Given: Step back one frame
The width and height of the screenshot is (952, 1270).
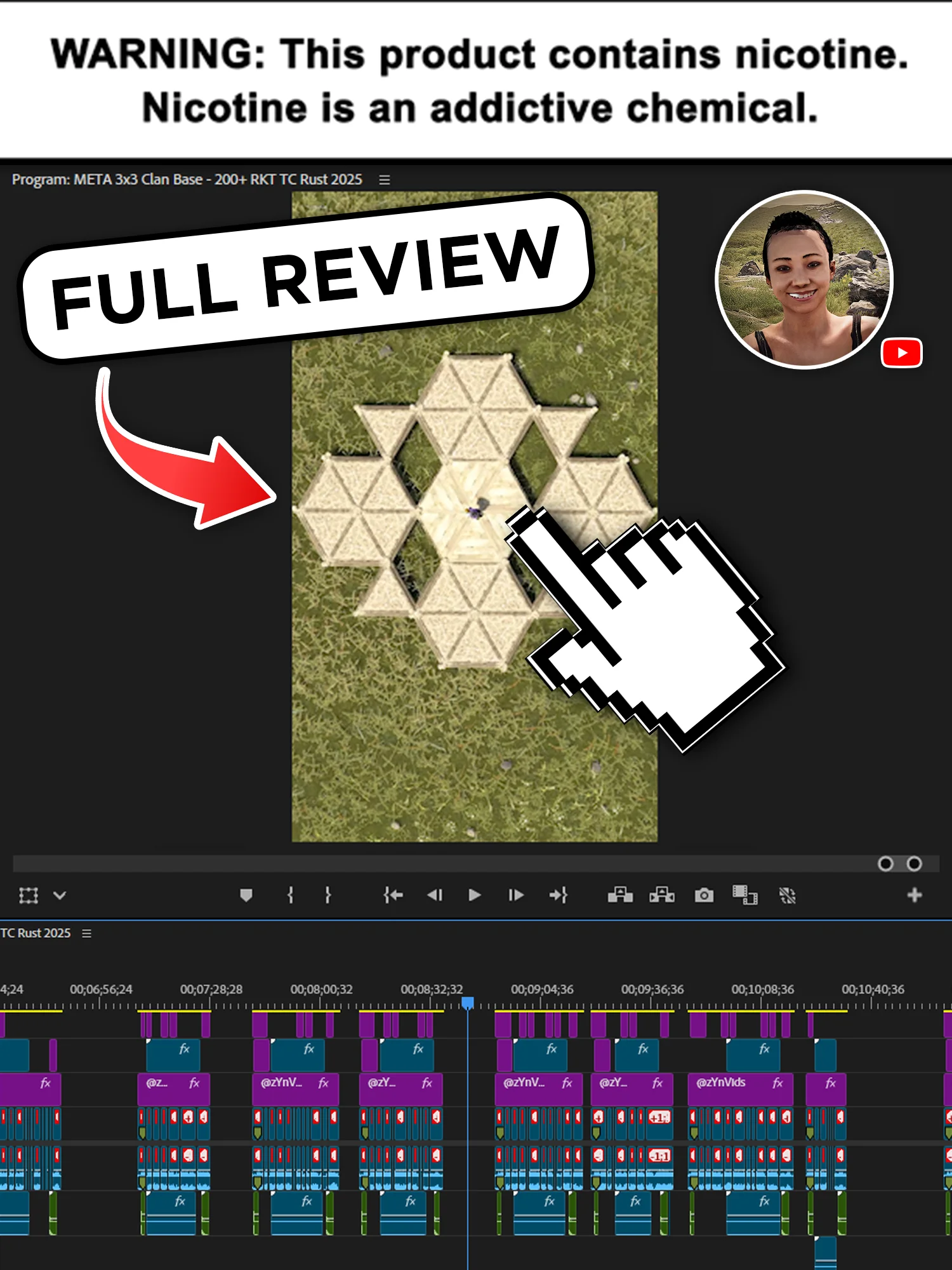Looking at the screenshot, I should point(435,895).
